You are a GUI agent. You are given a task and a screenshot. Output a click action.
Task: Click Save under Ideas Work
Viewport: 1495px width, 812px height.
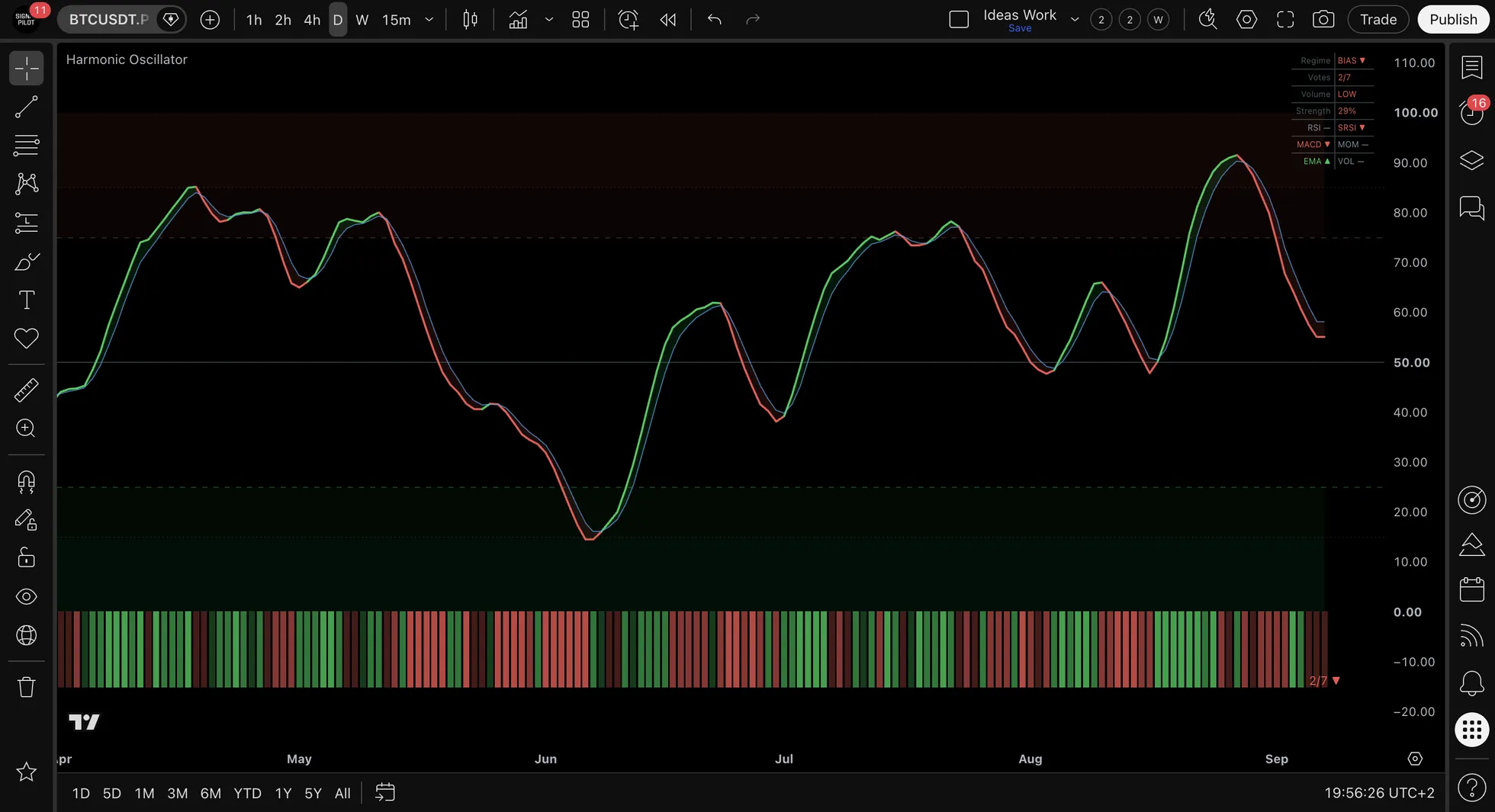(x=1020, y=28)
